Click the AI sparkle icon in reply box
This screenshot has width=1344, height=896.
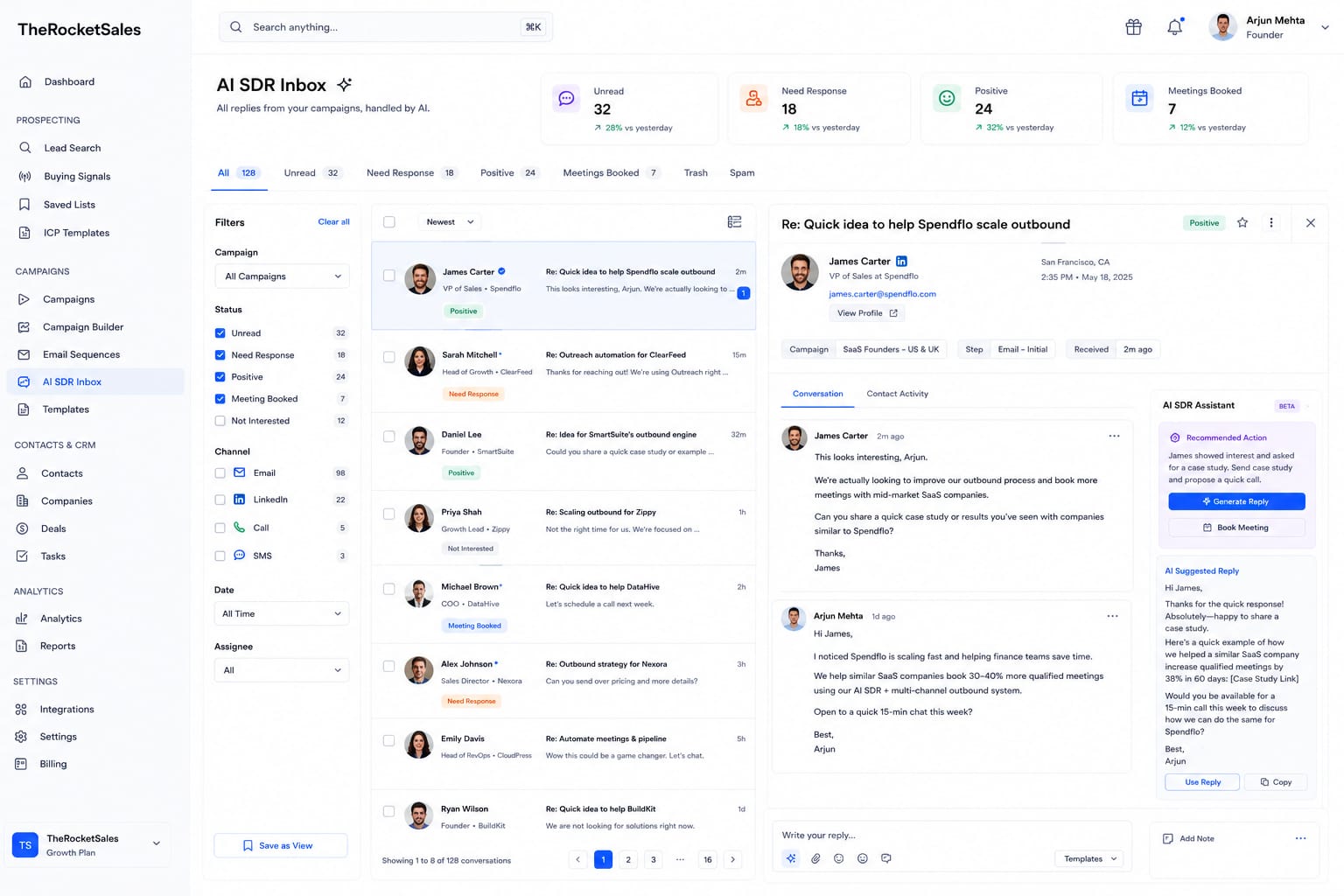tap(791, 858)
